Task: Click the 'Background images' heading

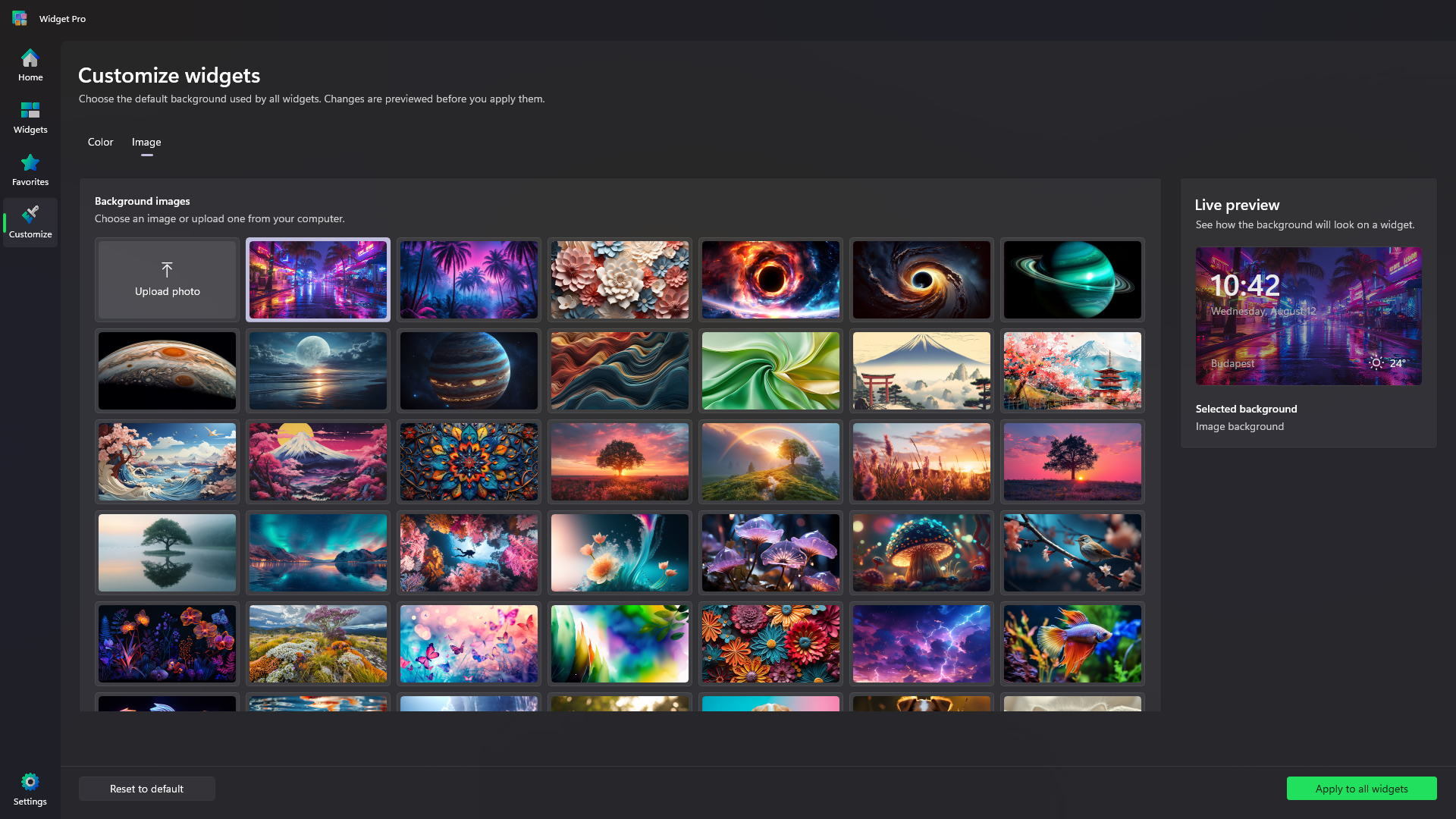Action: coord(142,201)
